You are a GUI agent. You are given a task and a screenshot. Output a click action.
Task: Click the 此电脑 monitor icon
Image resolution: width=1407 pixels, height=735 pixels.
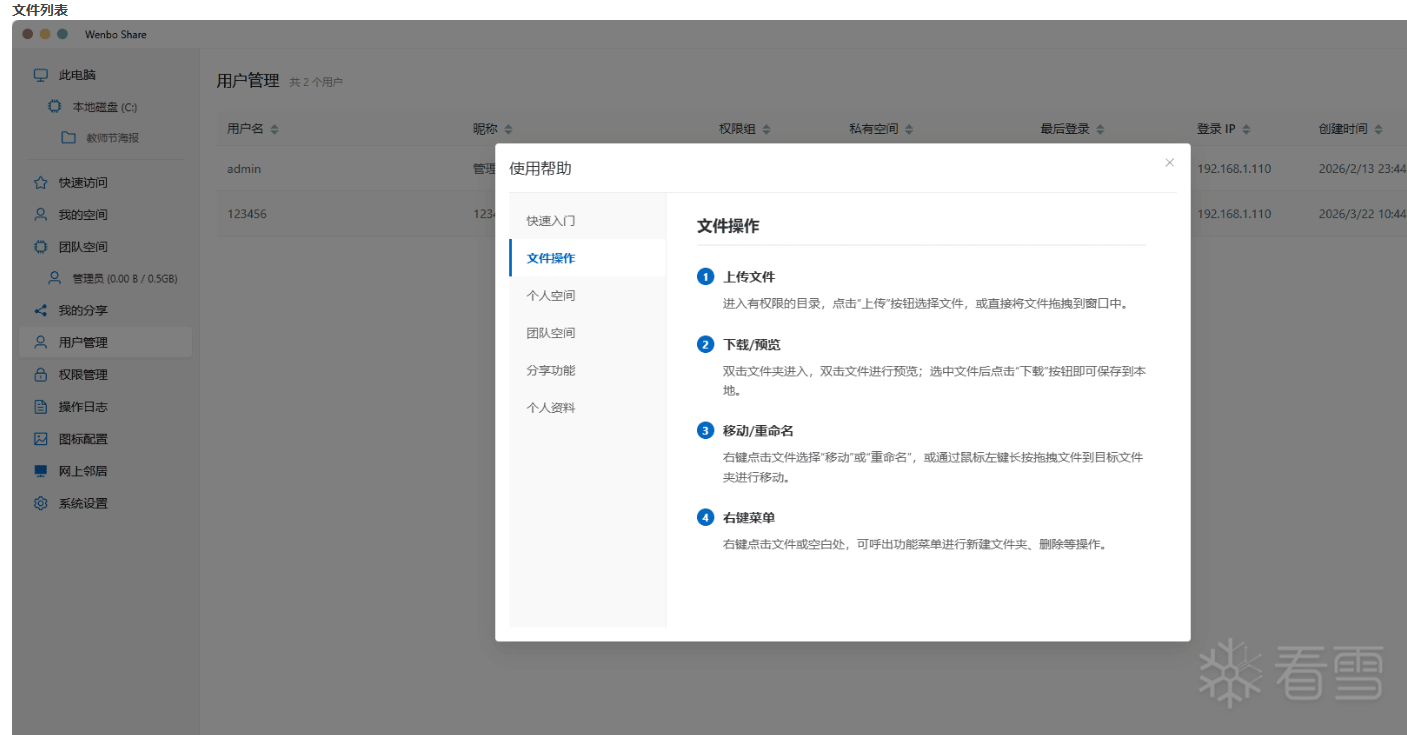41,75
